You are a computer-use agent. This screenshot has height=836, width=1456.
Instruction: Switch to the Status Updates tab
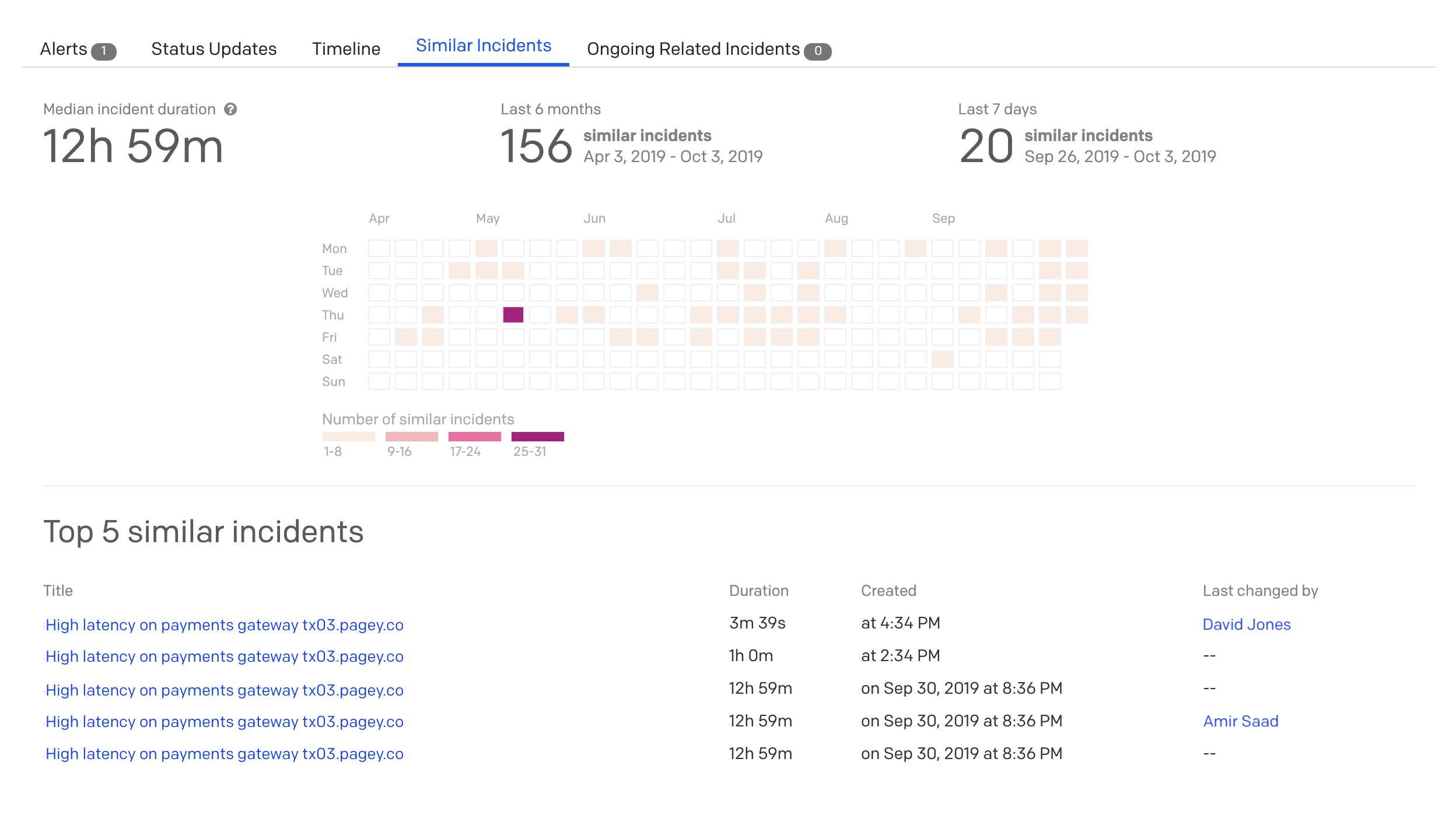point(213,49)
